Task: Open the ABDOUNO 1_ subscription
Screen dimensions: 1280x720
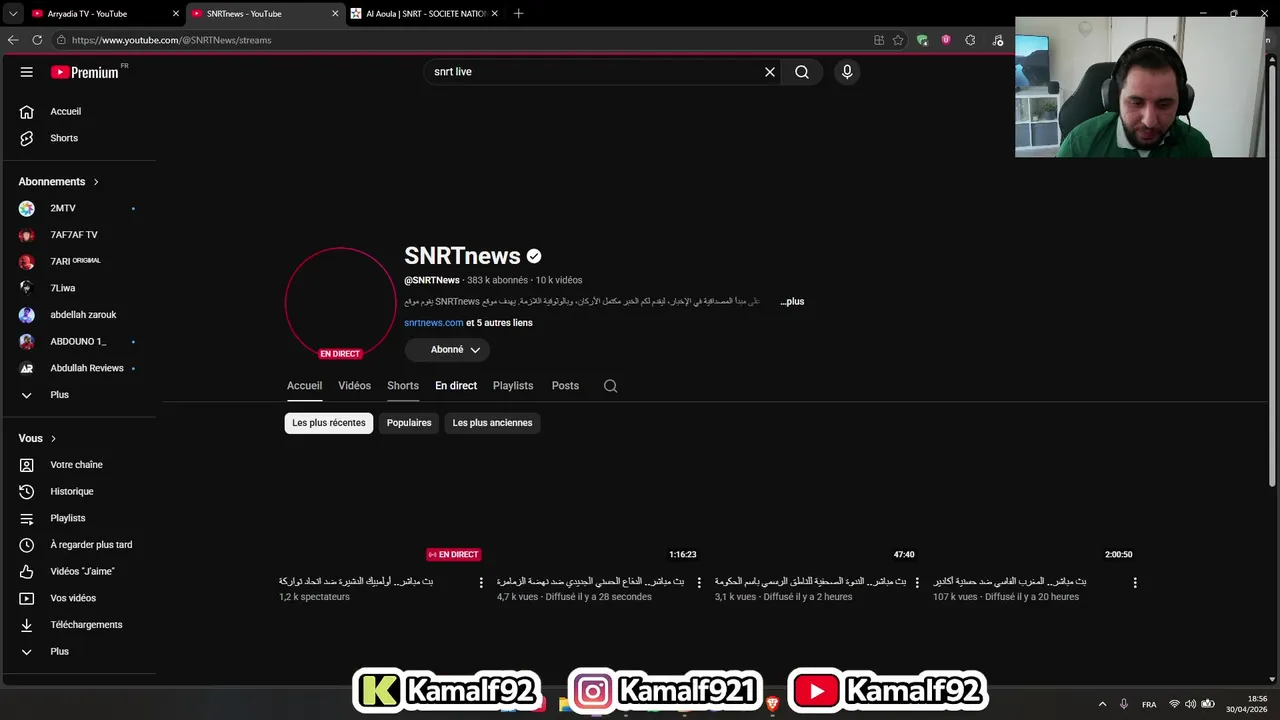Action: tap(80, 341)
